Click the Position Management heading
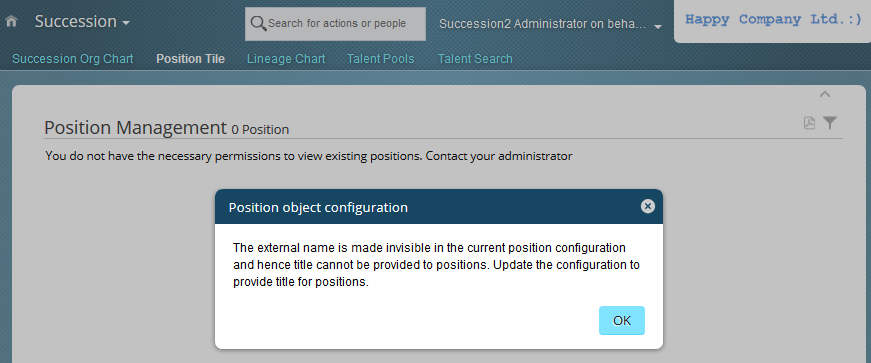This screenshot has height=363, width=871. 136,128
